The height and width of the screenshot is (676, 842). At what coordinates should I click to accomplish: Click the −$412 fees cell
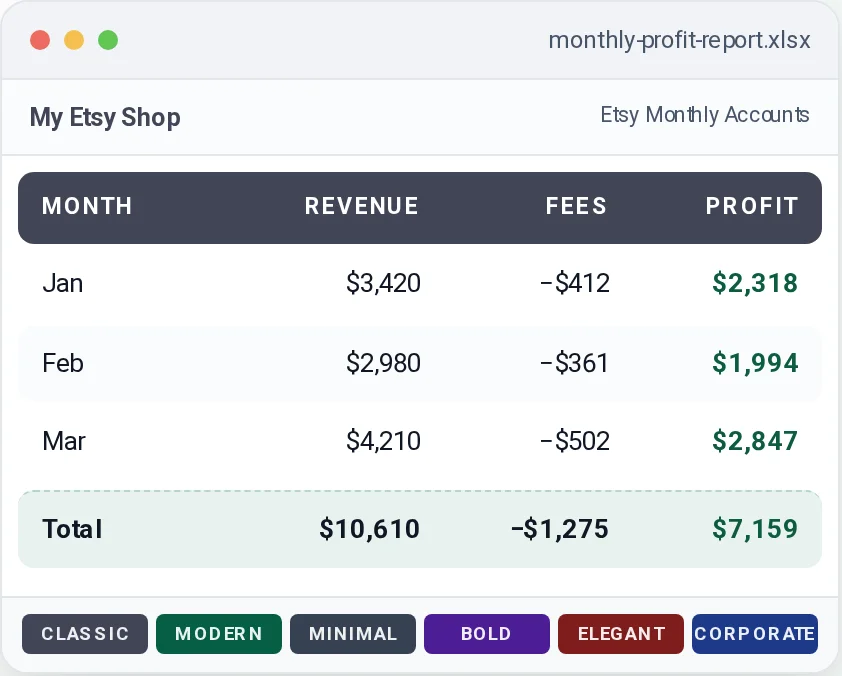575,283
